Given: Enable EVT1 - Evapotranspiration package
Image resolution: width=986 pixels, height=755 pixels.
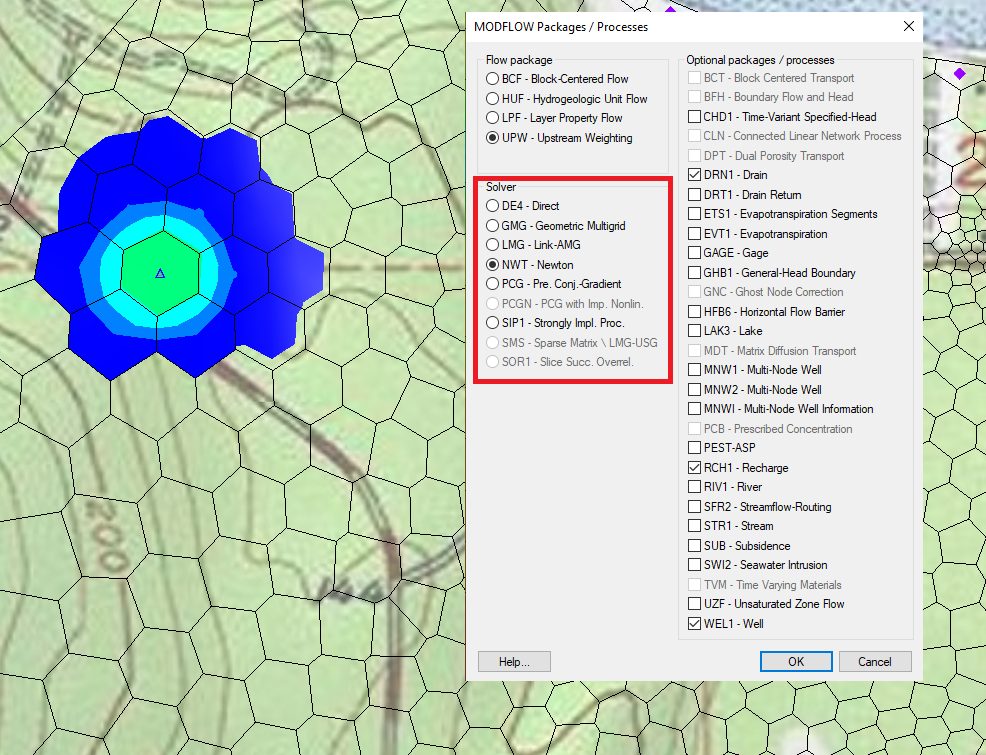Looking at the screenshot, I should (x=694, y=233).
